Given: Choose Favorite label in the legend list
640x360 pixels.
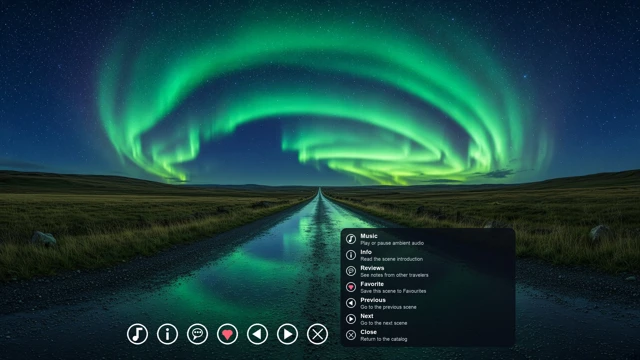Looking at the screenshot, I should click(x=372, y=284).
